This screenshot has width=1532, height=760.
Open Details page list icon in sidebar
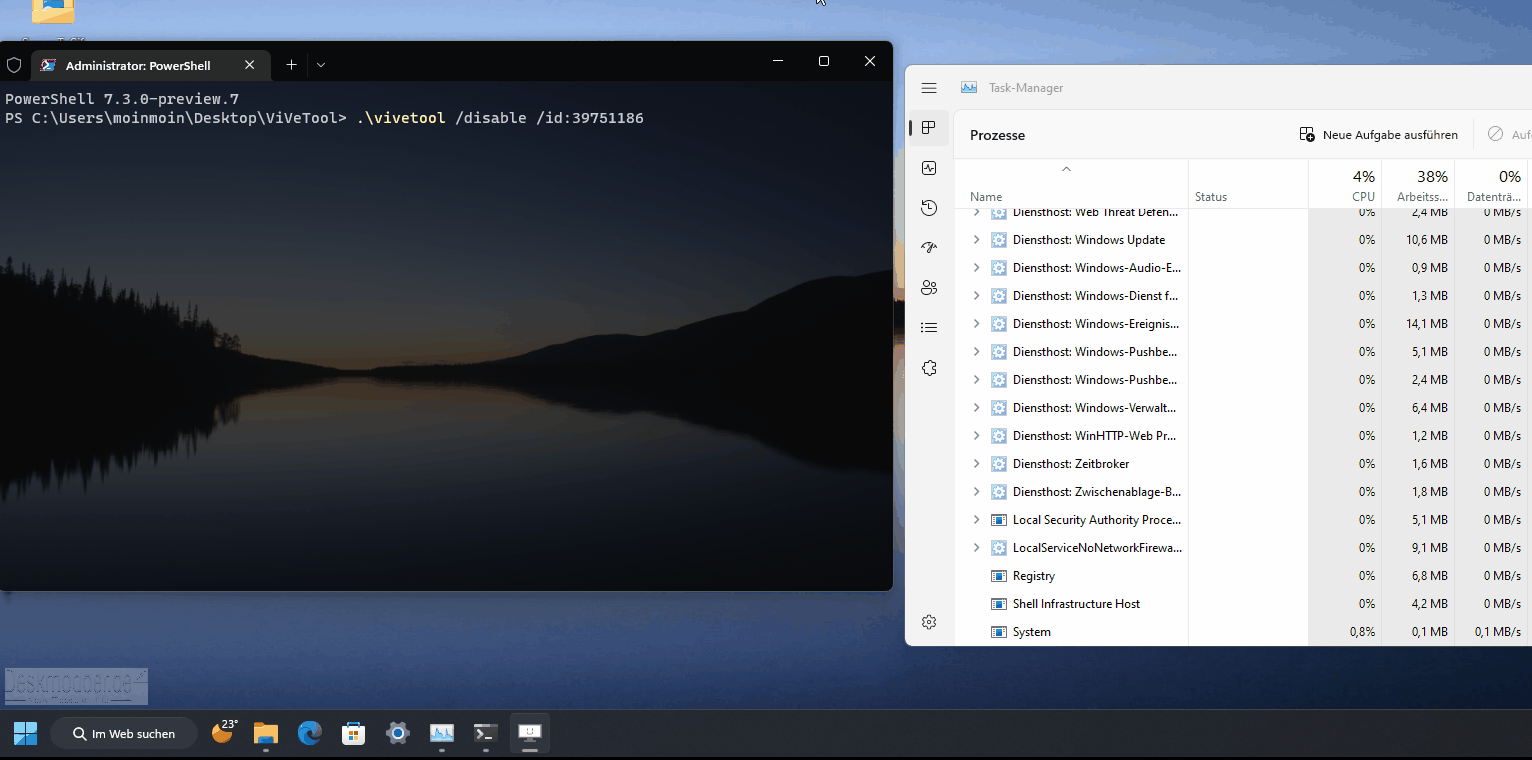point(929,328)
